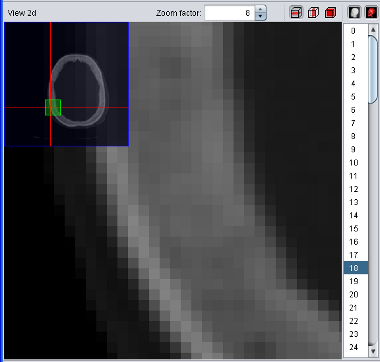Toggle the grayscale head display icon
Viewport: 380px width, 362px height.
coord(355,13)
